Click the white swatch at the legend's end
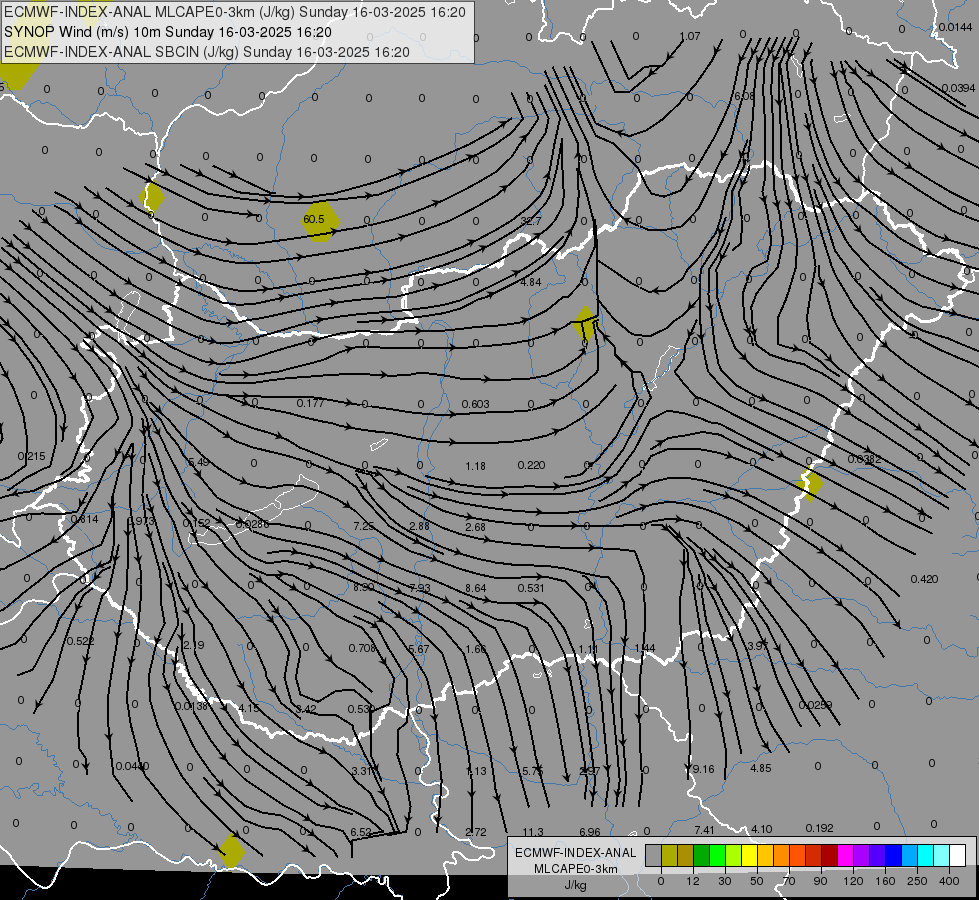The height and width of the screenshot is (900, 979). (957, 855)
